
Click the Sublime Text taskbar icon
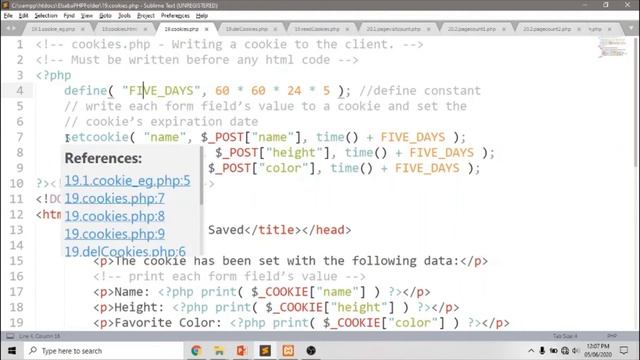265,351
